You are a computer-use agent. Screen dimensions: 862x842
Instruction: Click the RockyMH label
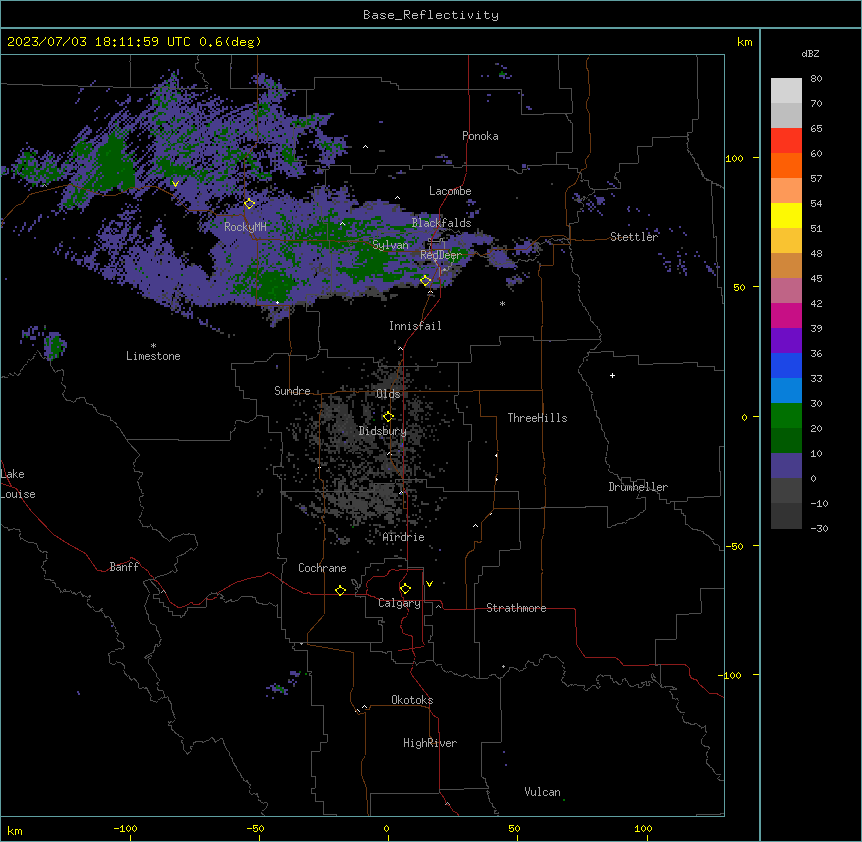click(x=245, y=226)
